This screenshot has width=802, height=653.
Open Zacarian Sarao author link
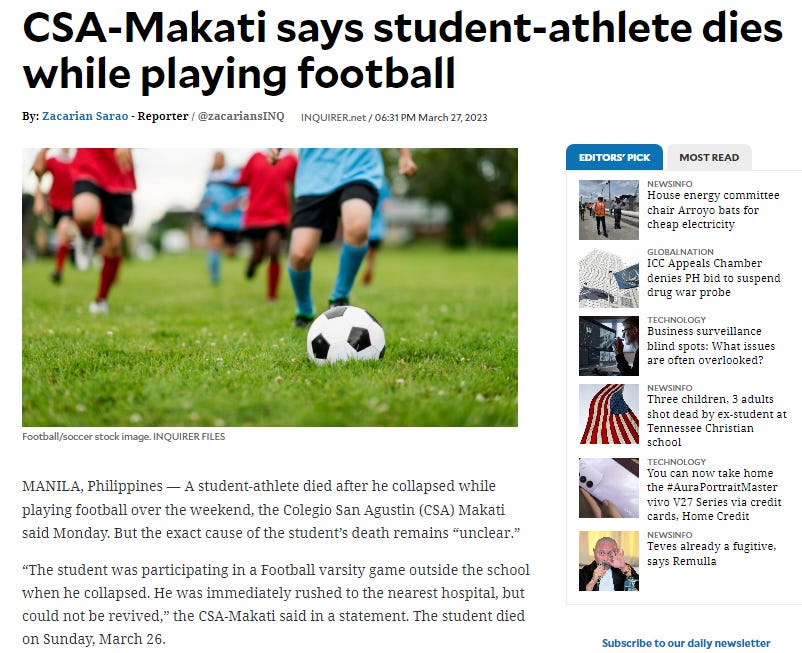tap(85, 116)
